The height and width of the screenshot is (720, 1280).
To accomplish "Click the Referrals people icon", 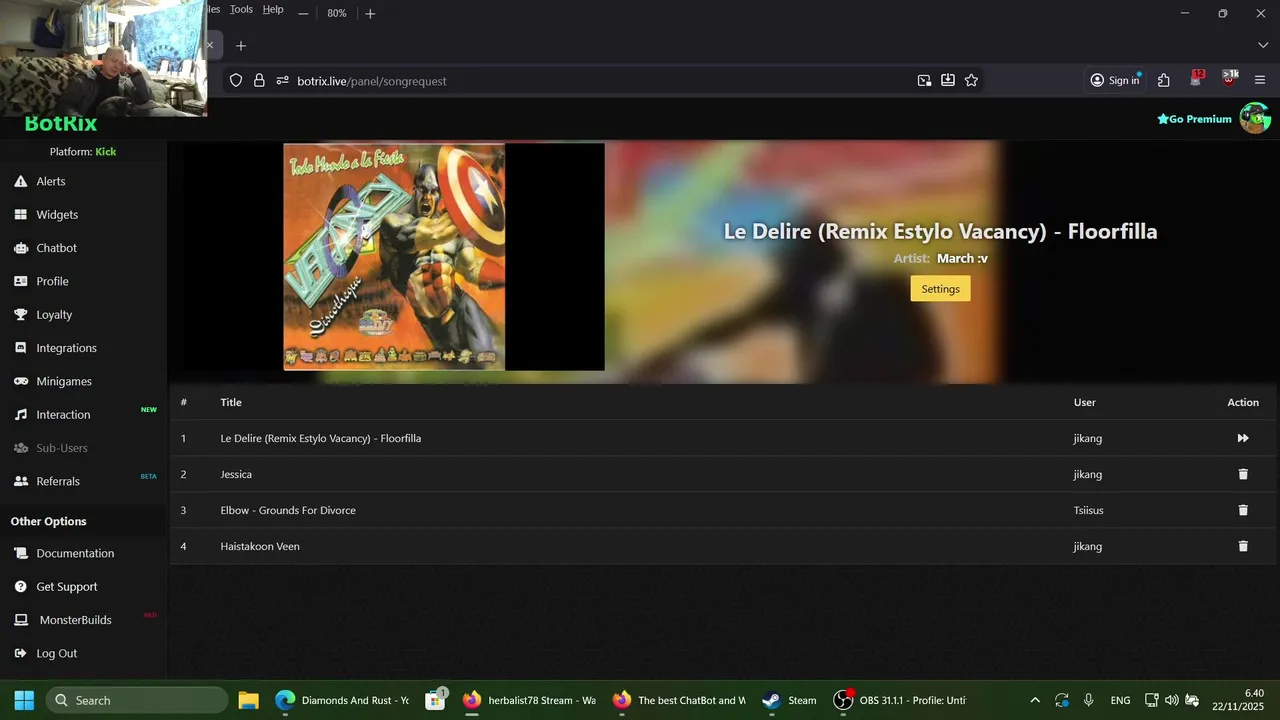I will pyautogui.click(x=20, y=481).
